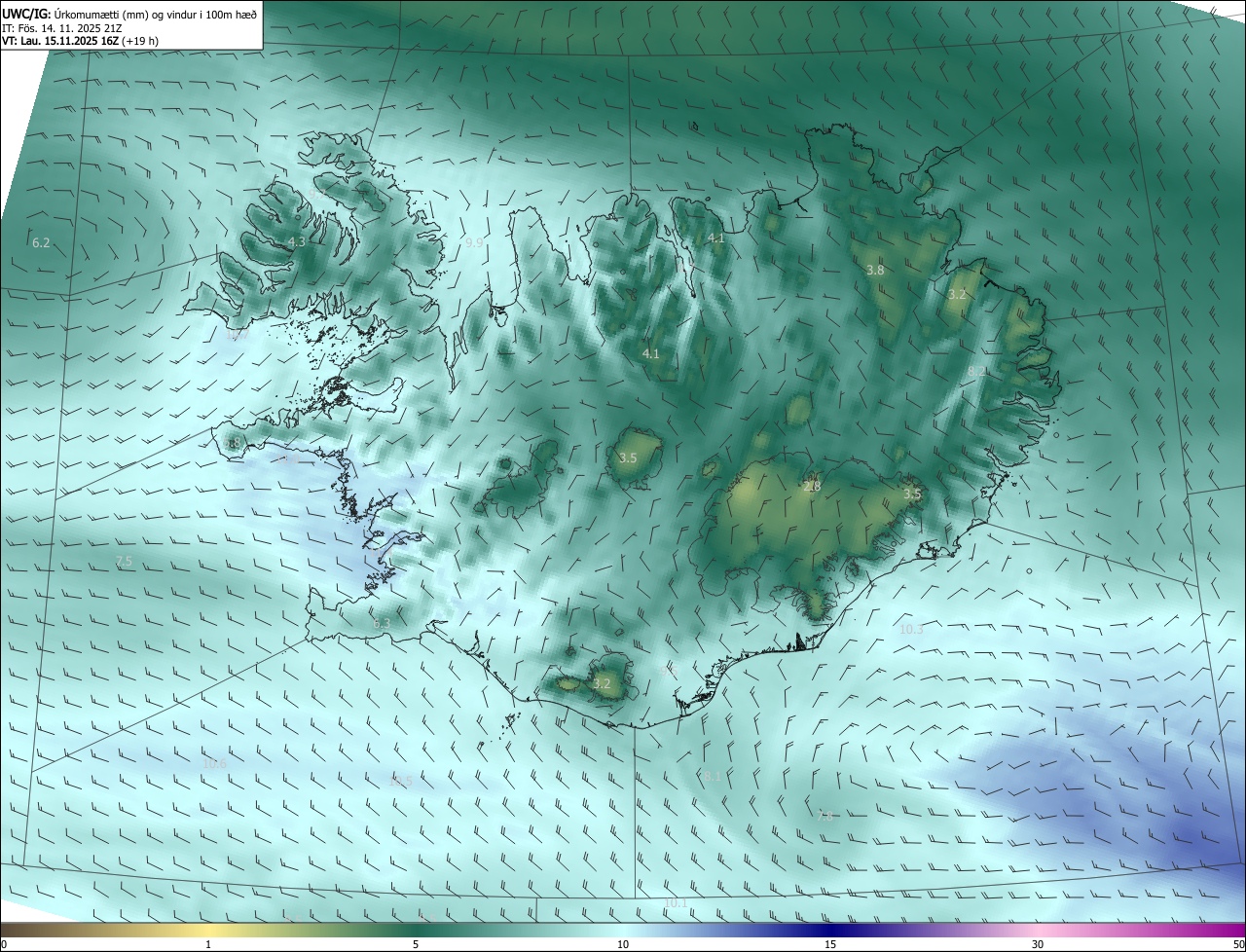Click the 6.2 value over western ocean

pyautogui.click(x=41, y=242)
